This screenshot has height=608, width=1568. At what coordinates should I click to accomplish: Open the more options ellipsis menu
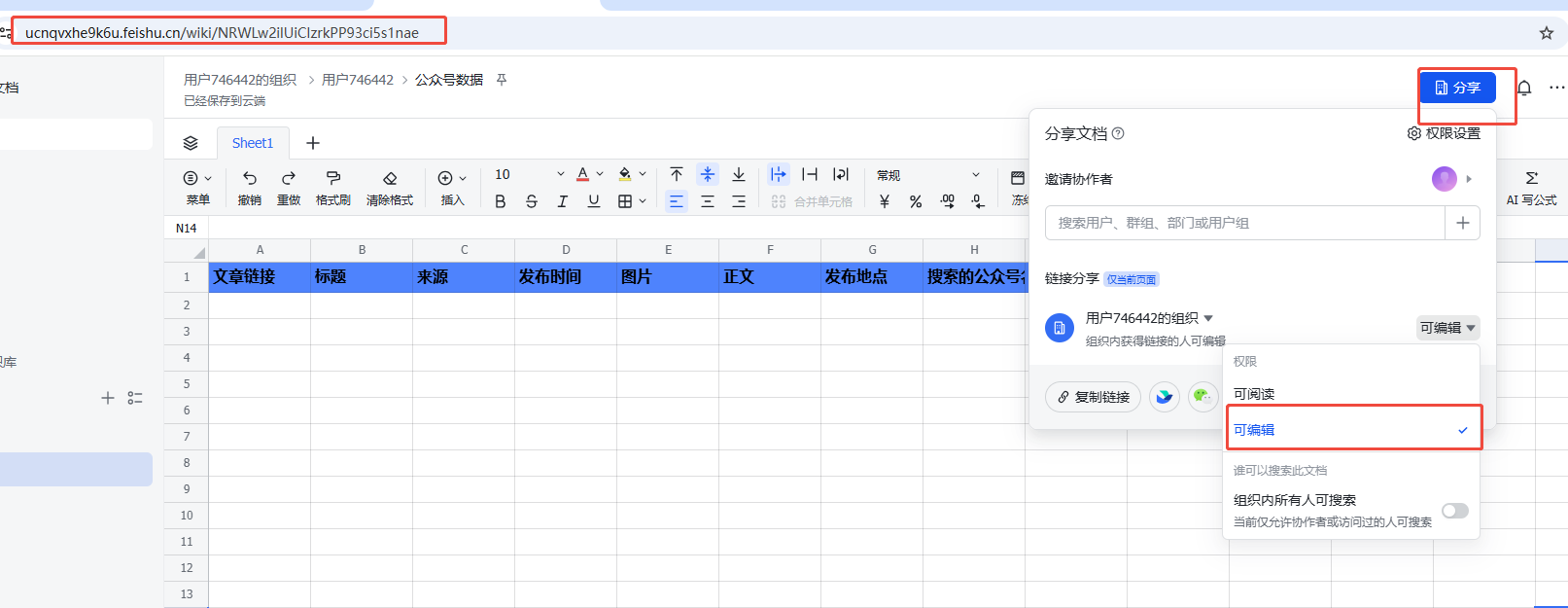click(1557, 88)
